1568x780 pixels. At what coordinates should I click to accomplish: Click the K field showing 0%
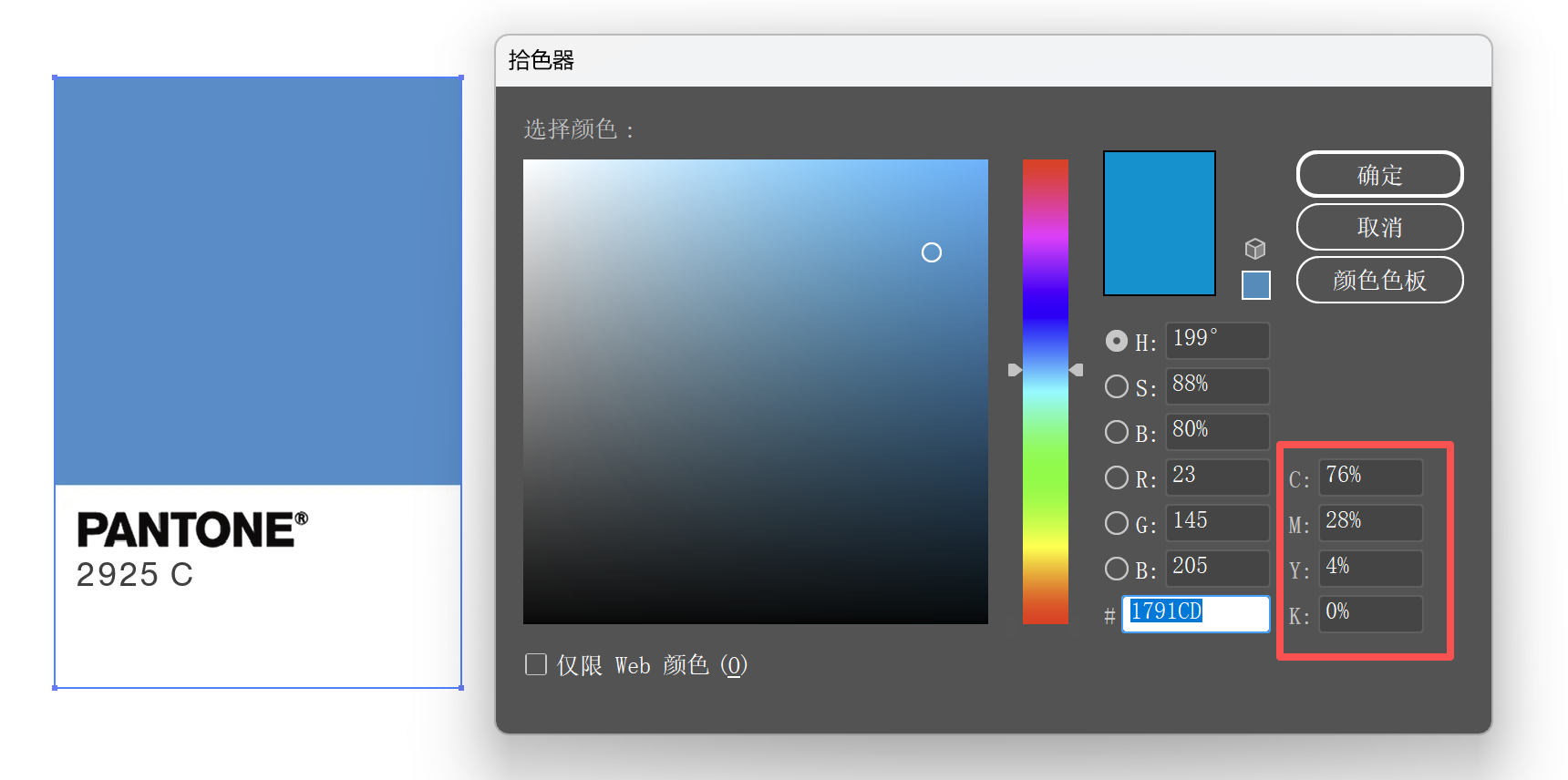1371,613
